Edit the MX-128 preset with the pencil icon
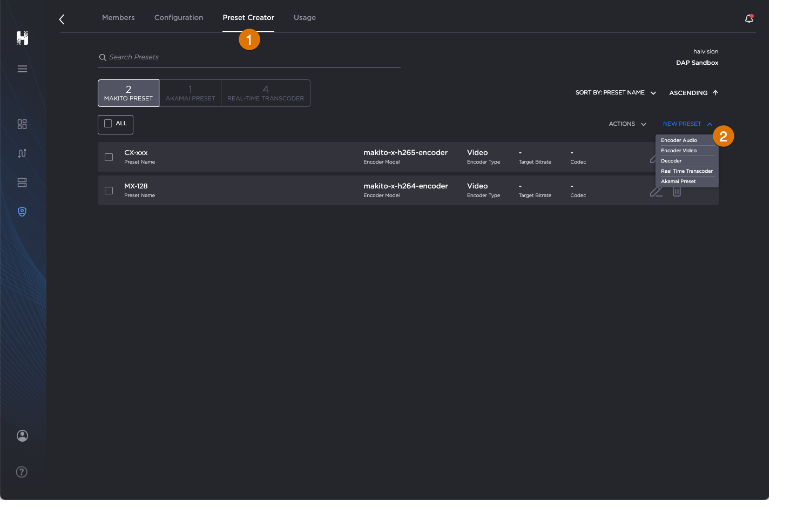 pos(655,190)
